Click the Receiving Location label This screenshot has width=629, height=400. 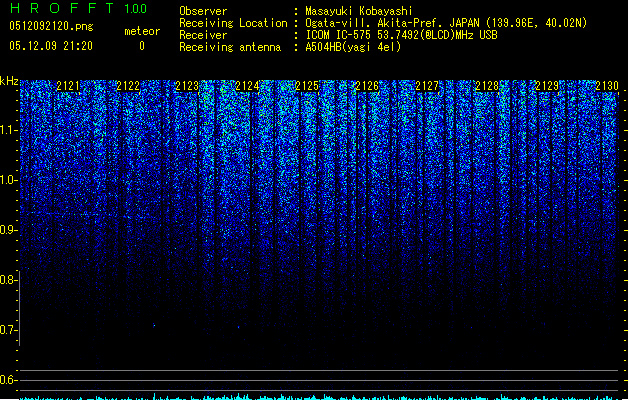click(x=233, y=23)
